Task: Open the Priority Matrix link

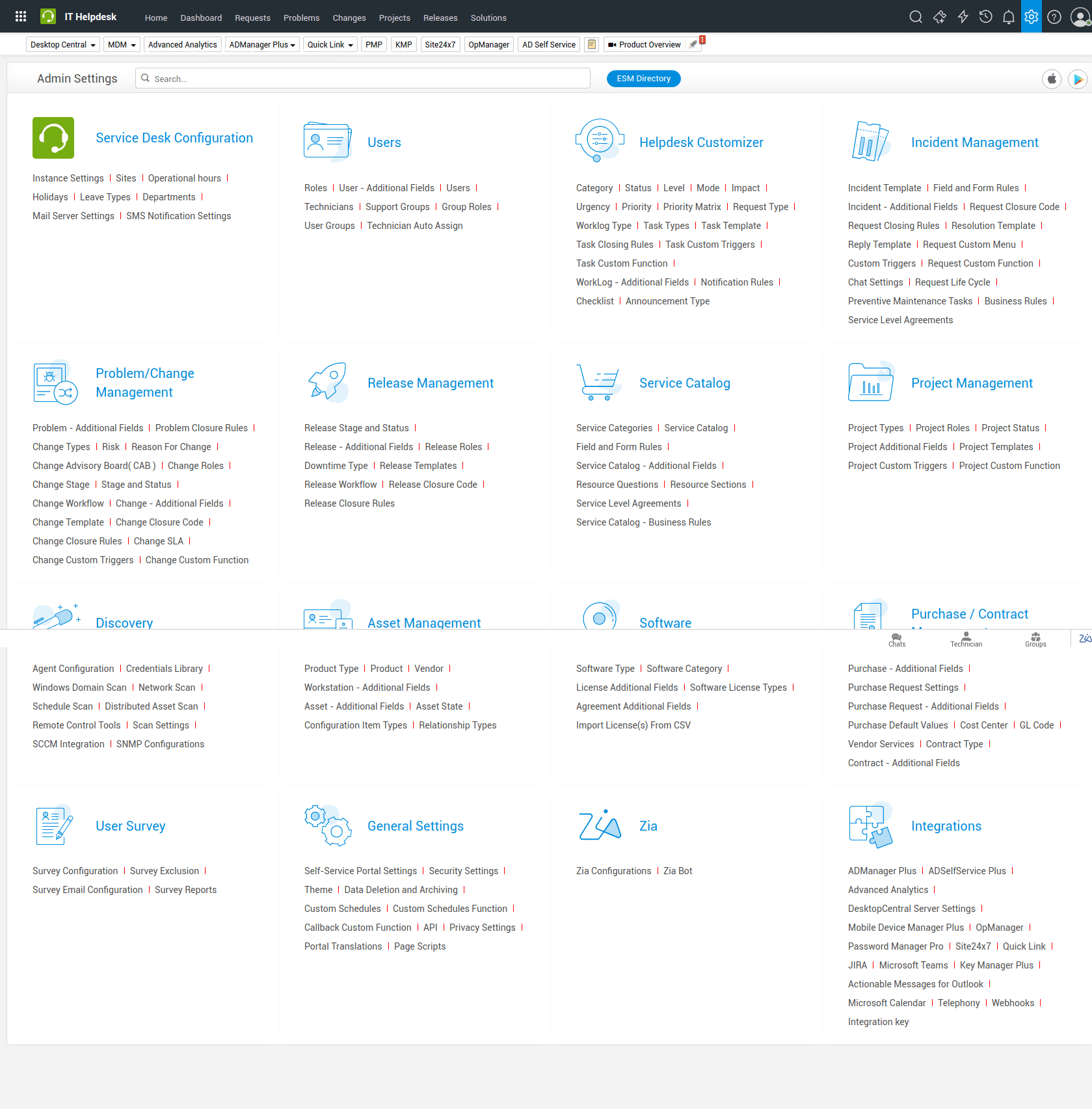Action: (691, 207)
